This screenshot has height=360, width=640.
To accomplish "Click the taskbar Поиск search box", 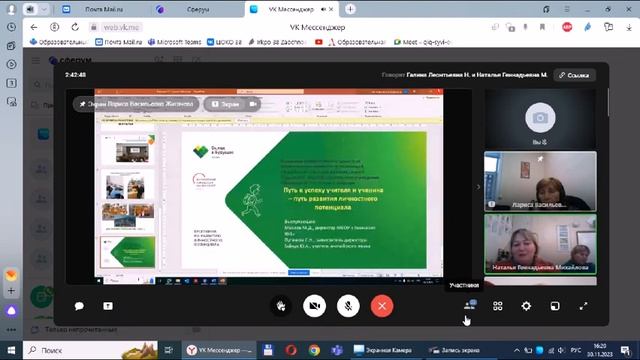I will click(x=90, y=350).
